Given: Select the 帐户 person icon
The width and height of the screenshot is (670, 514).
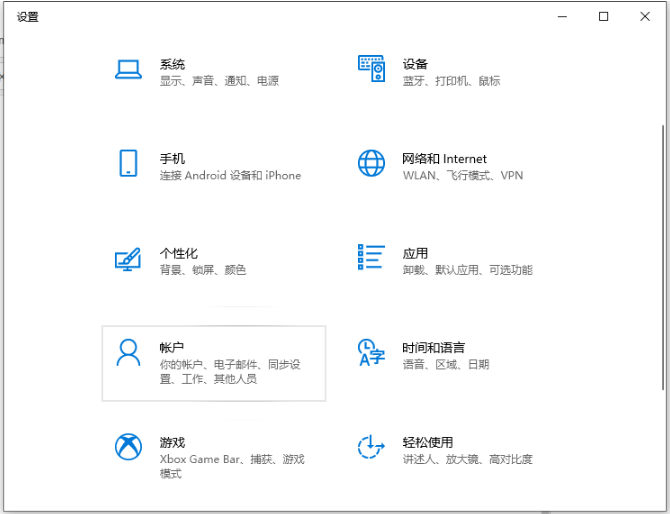Looking at the screenshot, I should [128, 352].
